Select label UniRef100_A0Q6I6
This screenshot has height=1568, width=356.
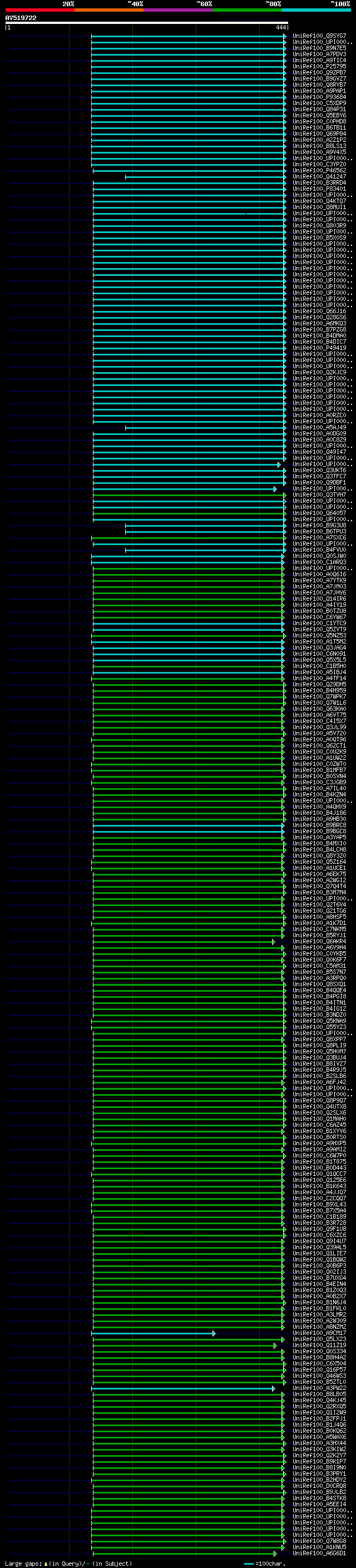pyautogui.click(x=319, y=574)
